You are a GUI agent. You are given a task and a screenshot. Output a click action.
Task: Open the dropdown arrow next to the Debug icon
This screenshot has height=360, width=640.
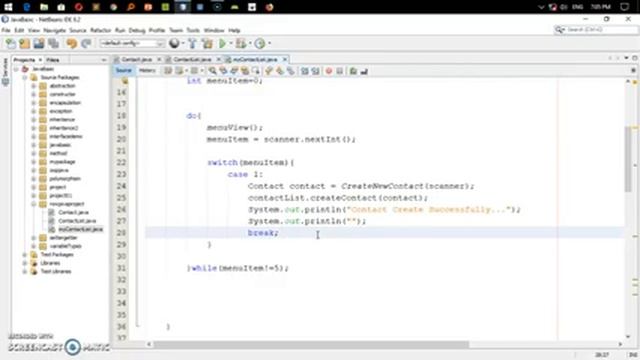(250, 43)
